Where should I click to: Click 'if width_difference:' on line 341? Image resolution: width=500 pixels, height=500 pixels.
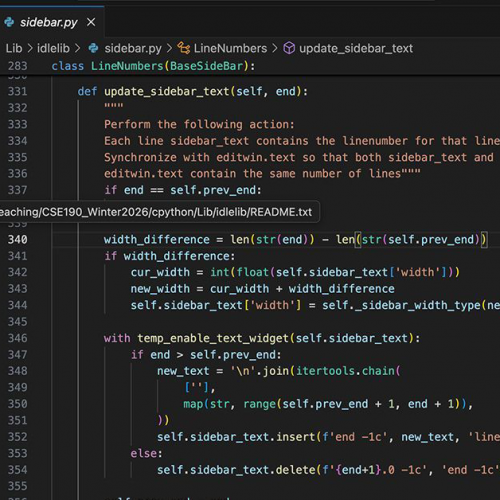(170, 256)
